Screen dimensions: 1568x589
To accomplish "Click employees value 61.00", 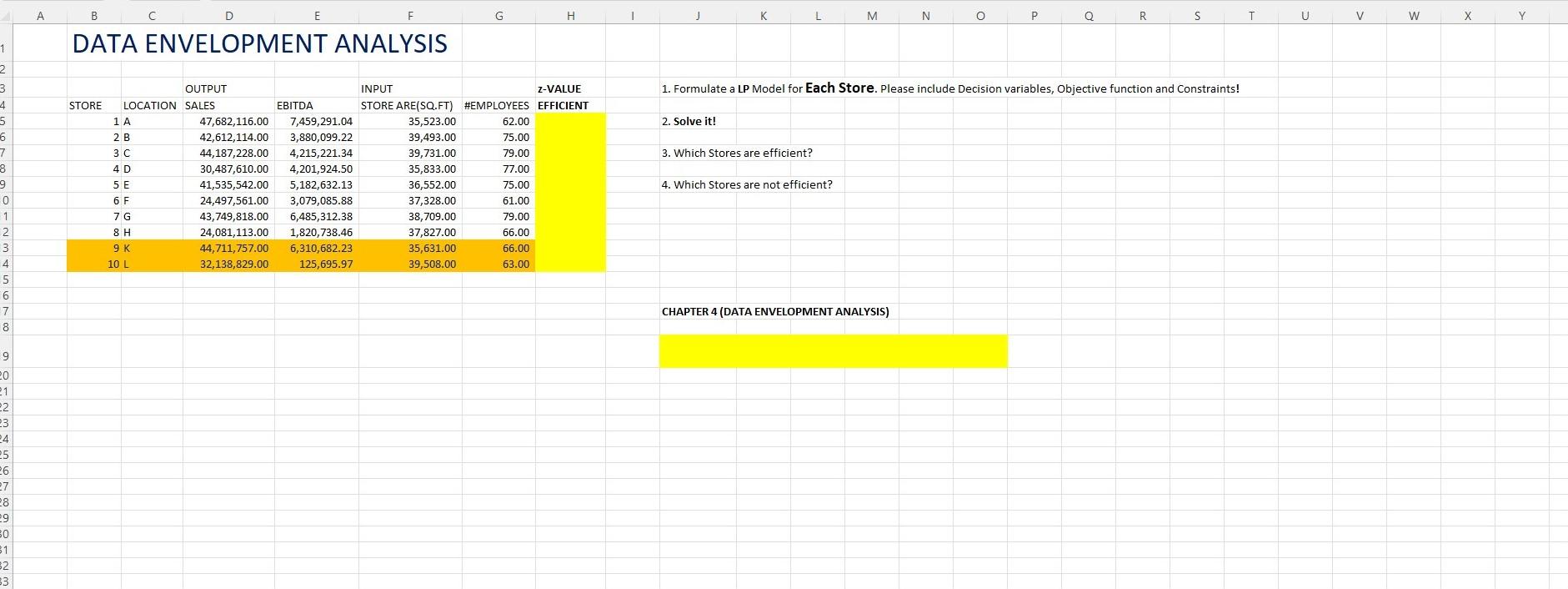I will click(x=516, y=200).
